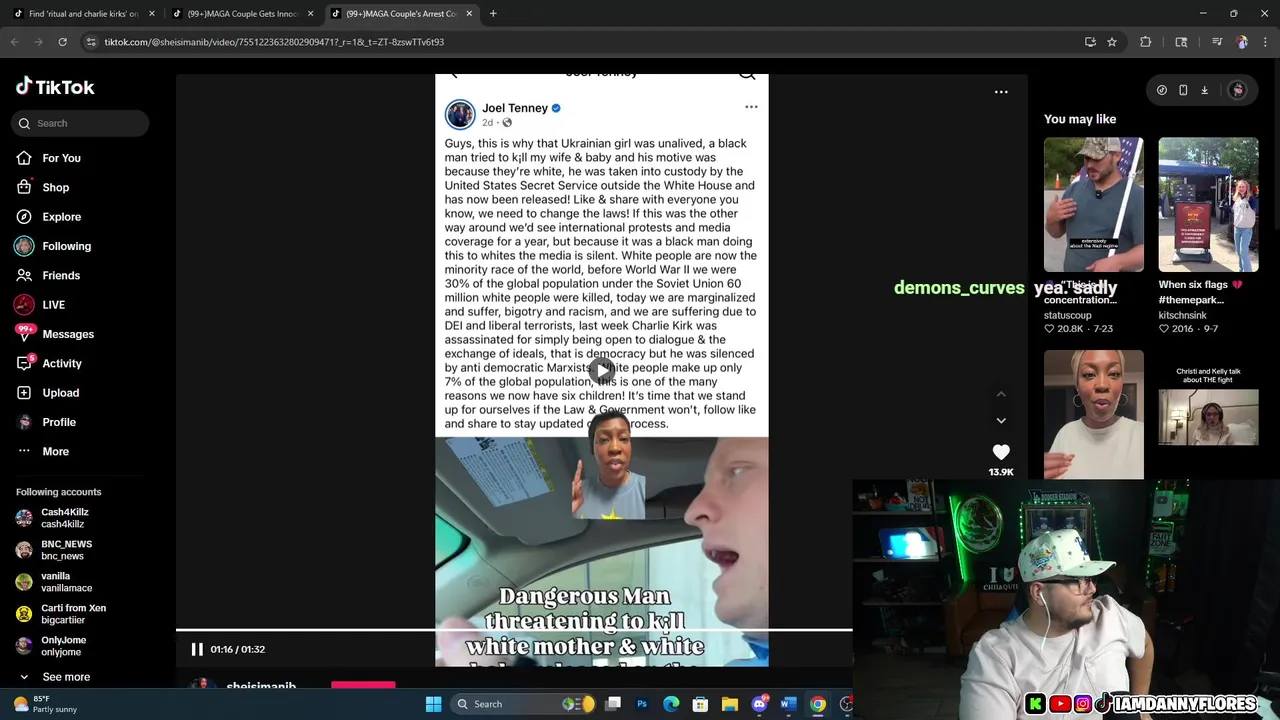1280x720 pixels.
Task: Open the video options three-dot menu
Action: point(1001,92)
